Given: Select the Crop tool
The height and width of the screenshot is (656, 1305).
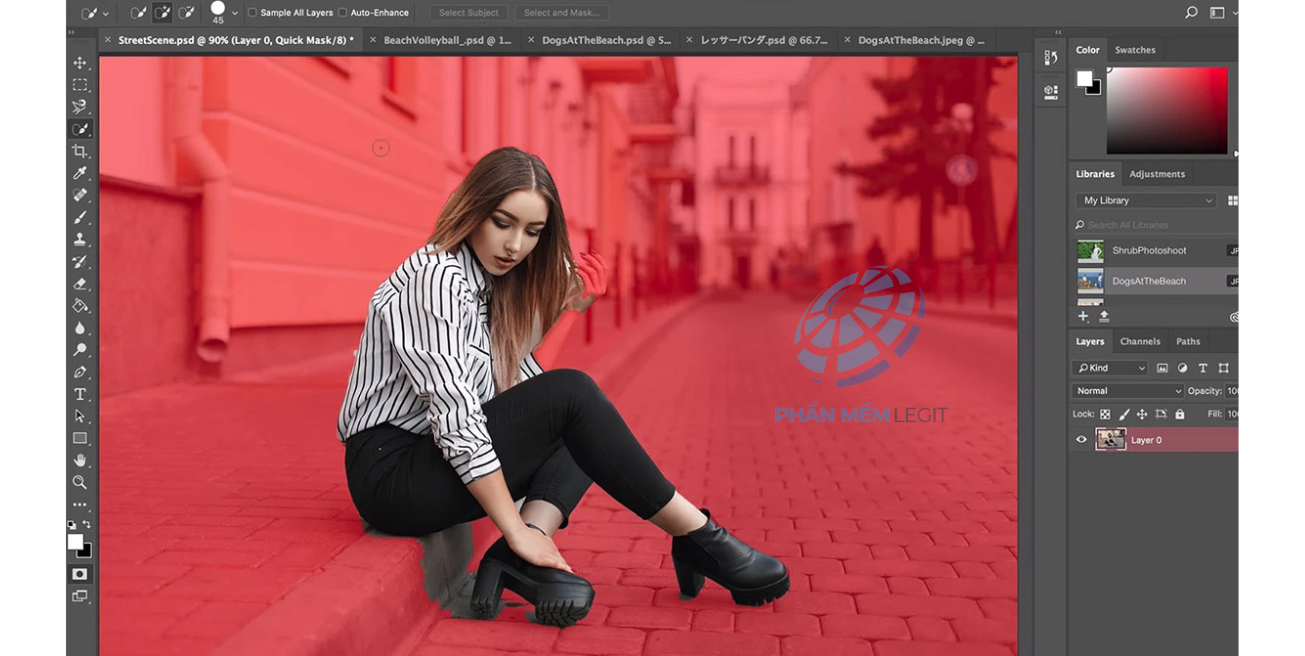Looking at the screenshot, I should [x=80, y=151].
